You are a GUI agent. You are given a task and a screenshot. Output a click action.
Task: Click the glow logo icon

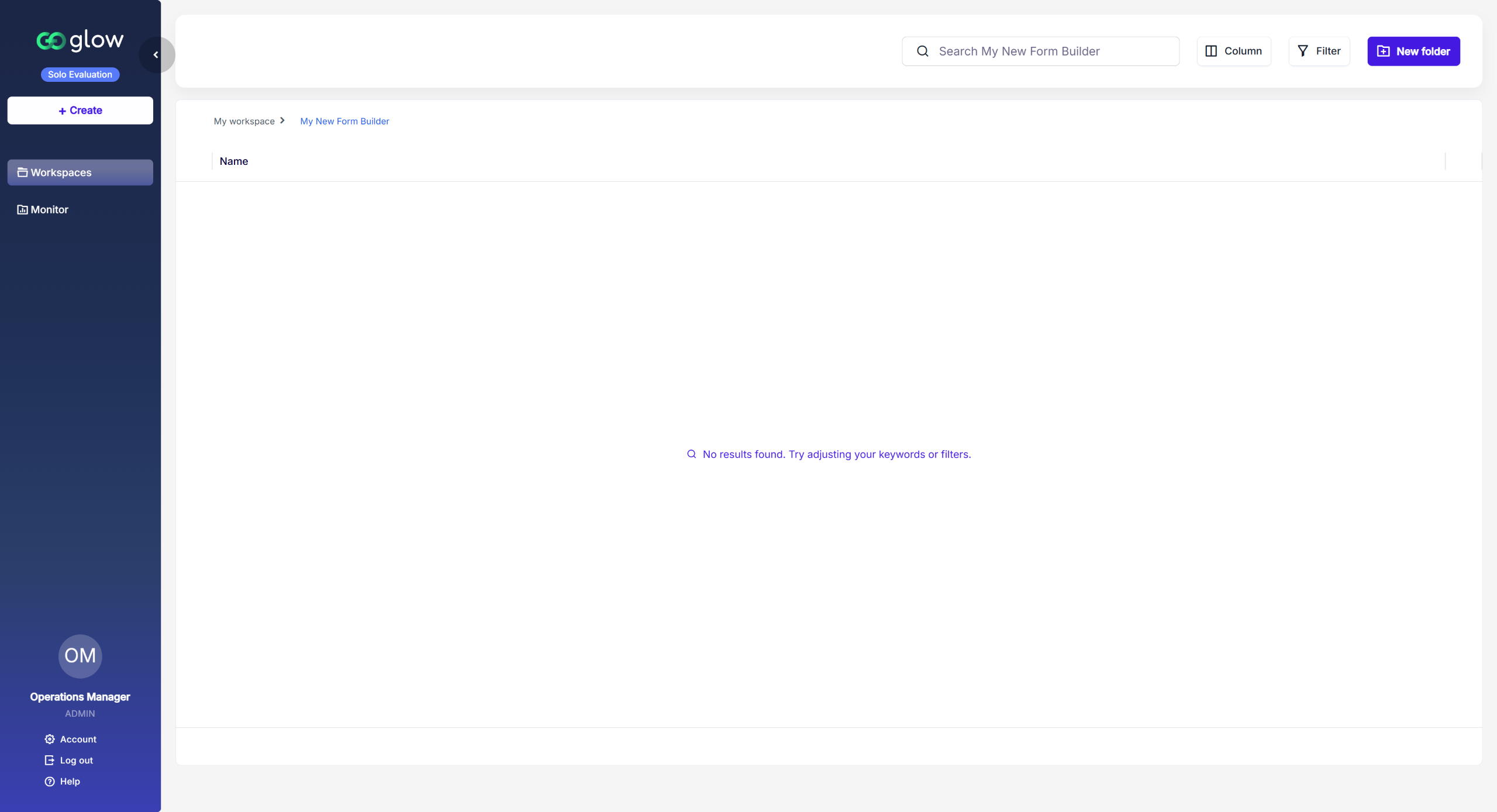coord(51,40)
